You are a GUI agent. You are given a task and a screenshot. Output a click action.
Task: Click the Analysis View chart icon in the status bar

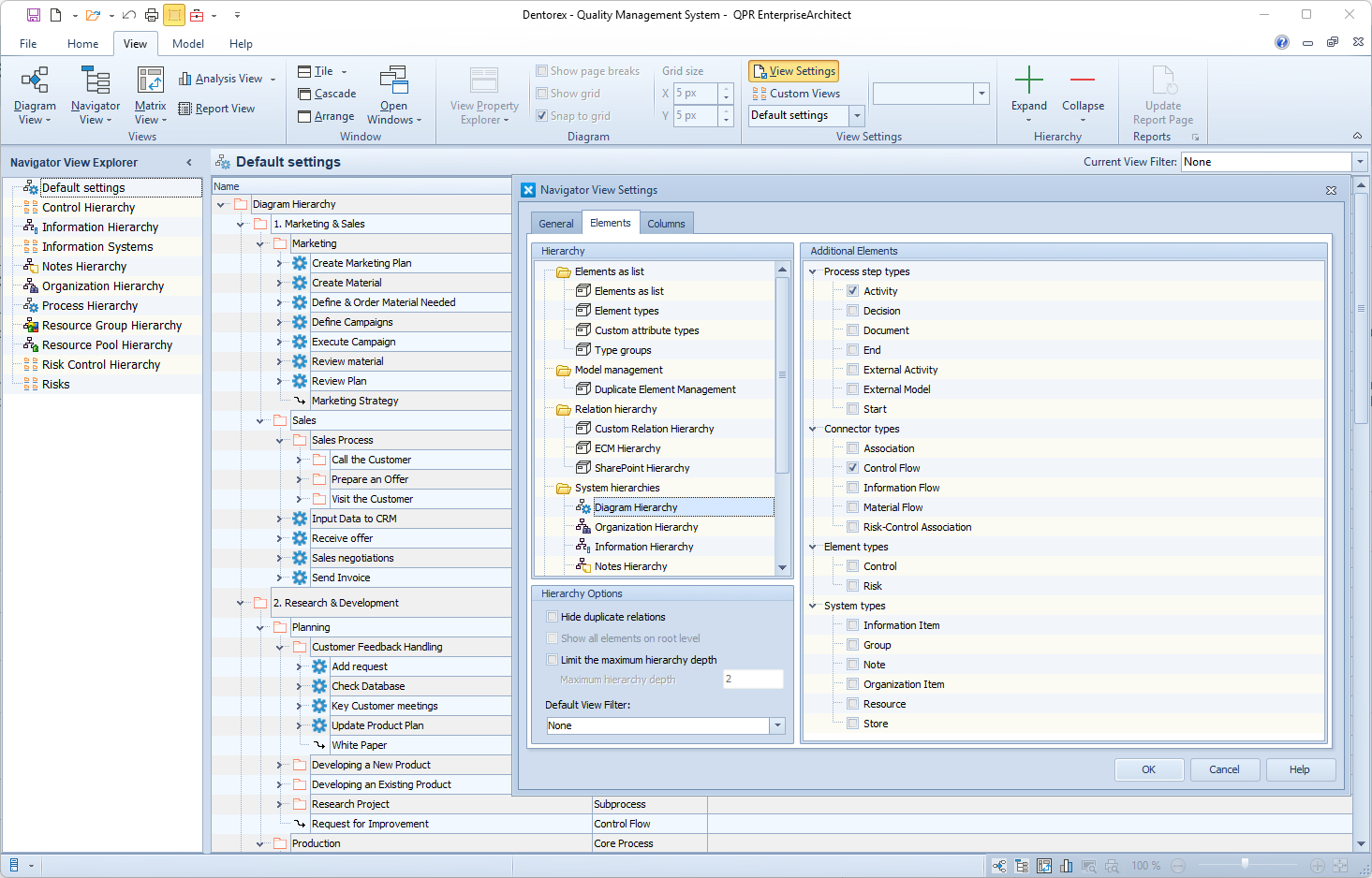tap(1067, 865)
